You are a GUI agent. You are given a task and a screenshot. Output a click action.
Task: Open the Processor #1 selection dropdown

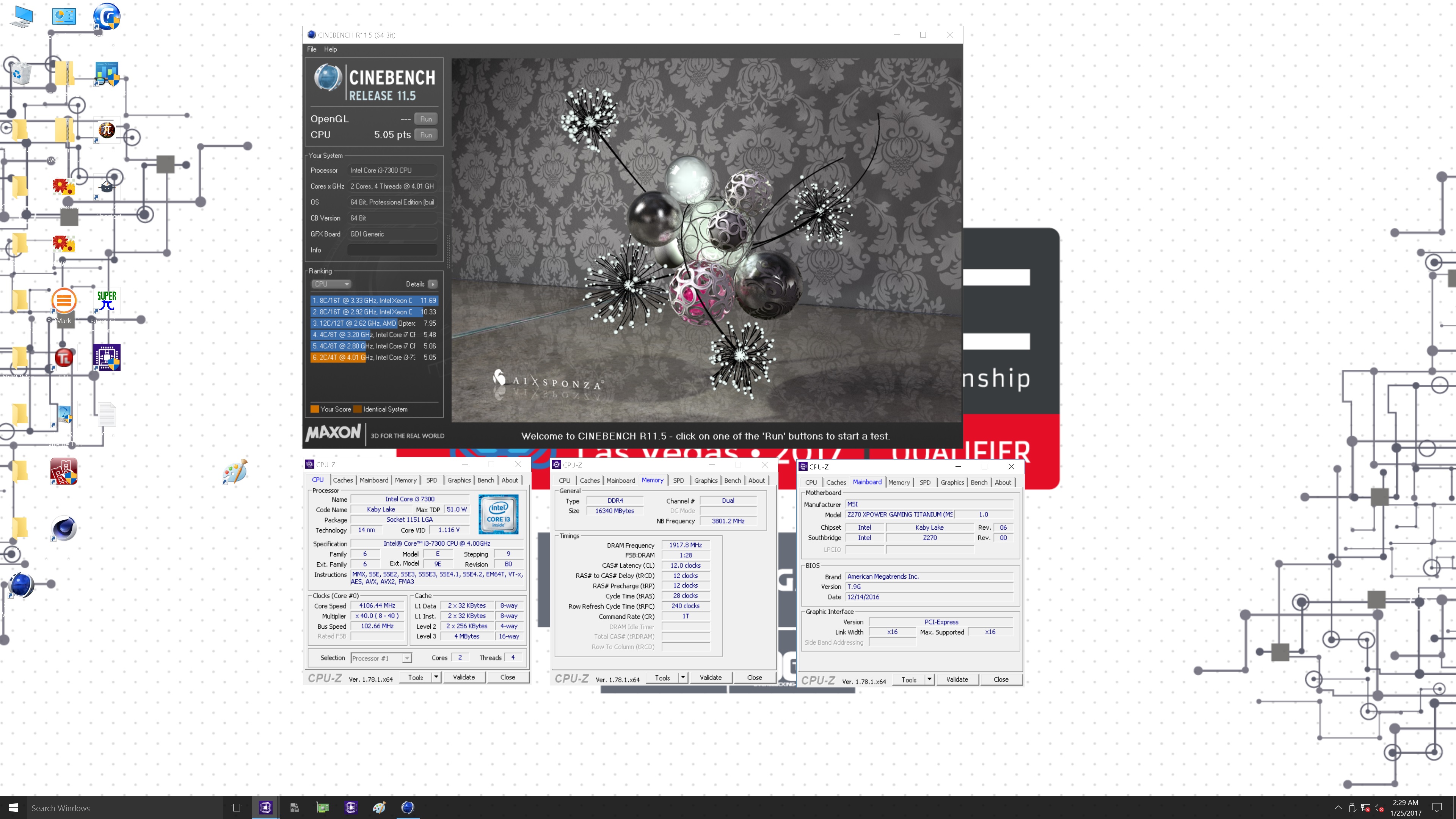381,658
